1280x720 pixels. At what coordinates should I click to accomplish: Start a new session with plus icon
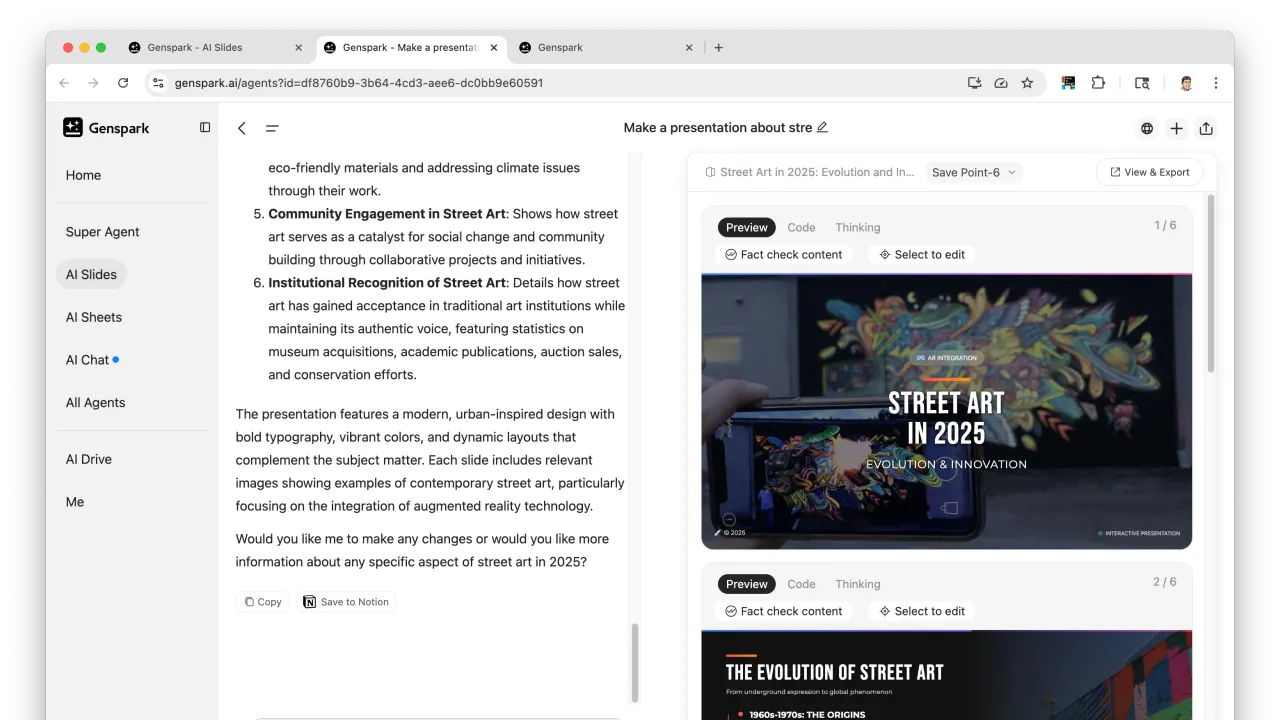pyautogui.click(x=1176, y=128)
